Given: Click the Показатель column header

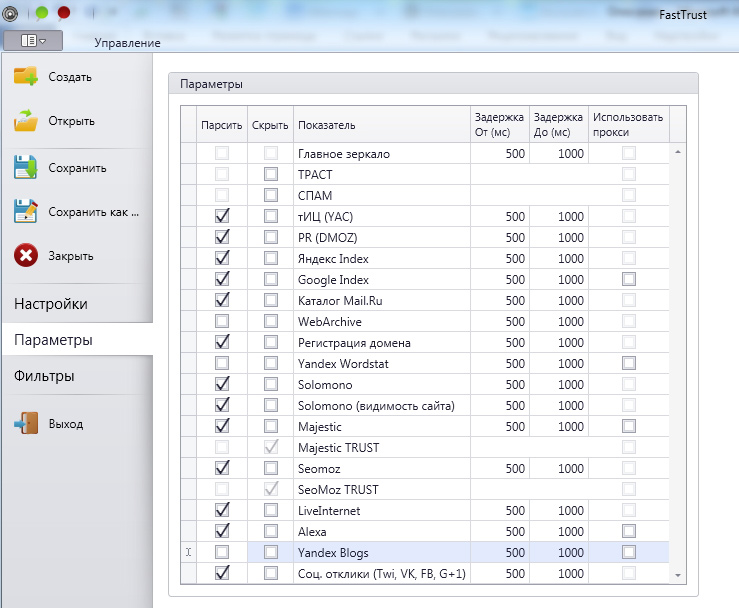Looking at the screenshot, I should 382,125.
